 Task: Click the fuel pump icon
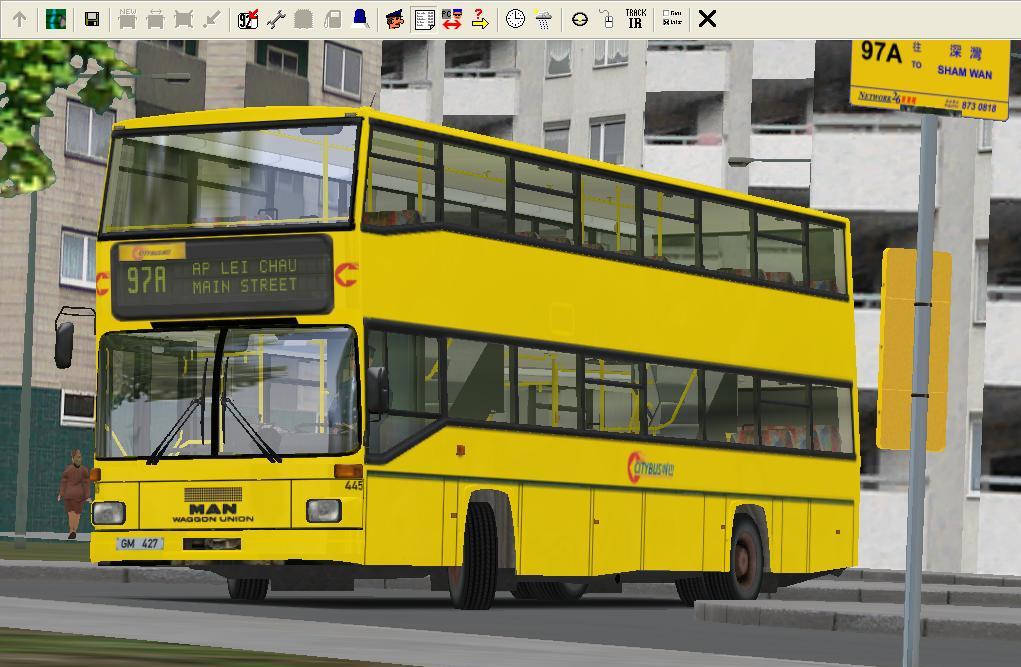(x=332, y=19)
